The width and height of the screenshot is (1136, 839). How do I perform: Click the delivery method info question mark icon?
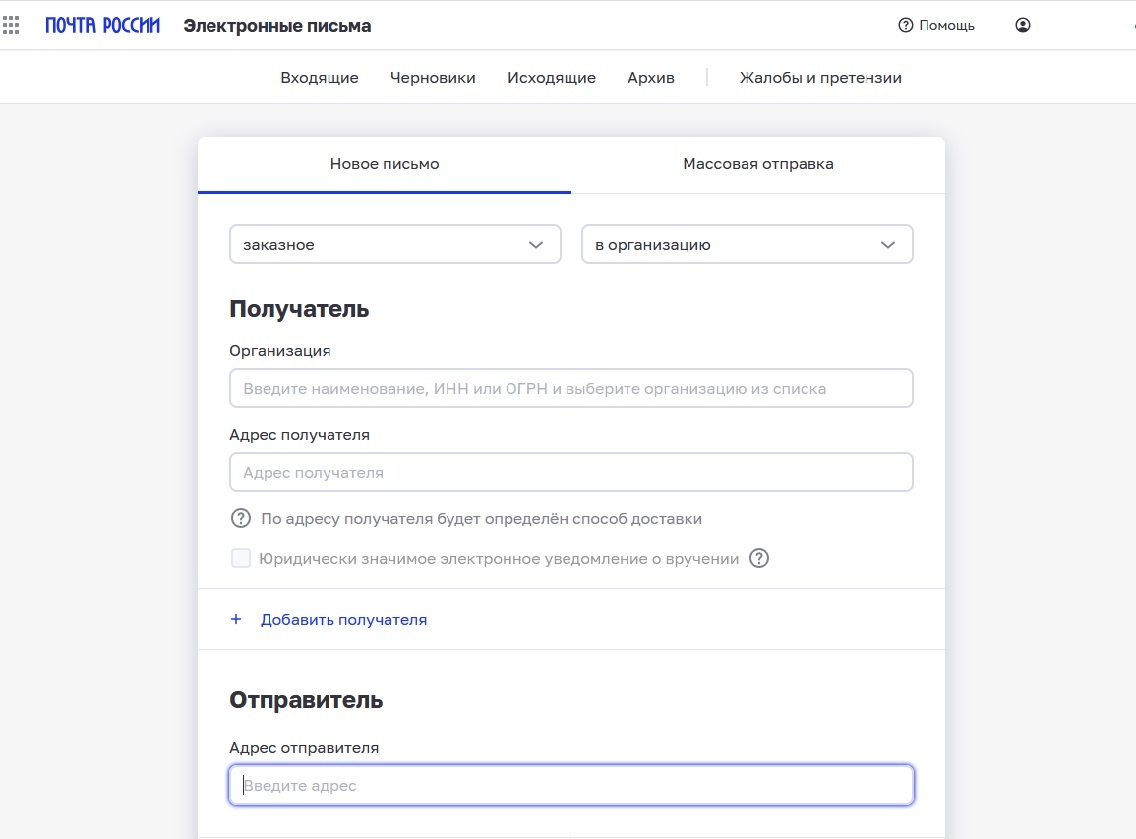(240, 518)
